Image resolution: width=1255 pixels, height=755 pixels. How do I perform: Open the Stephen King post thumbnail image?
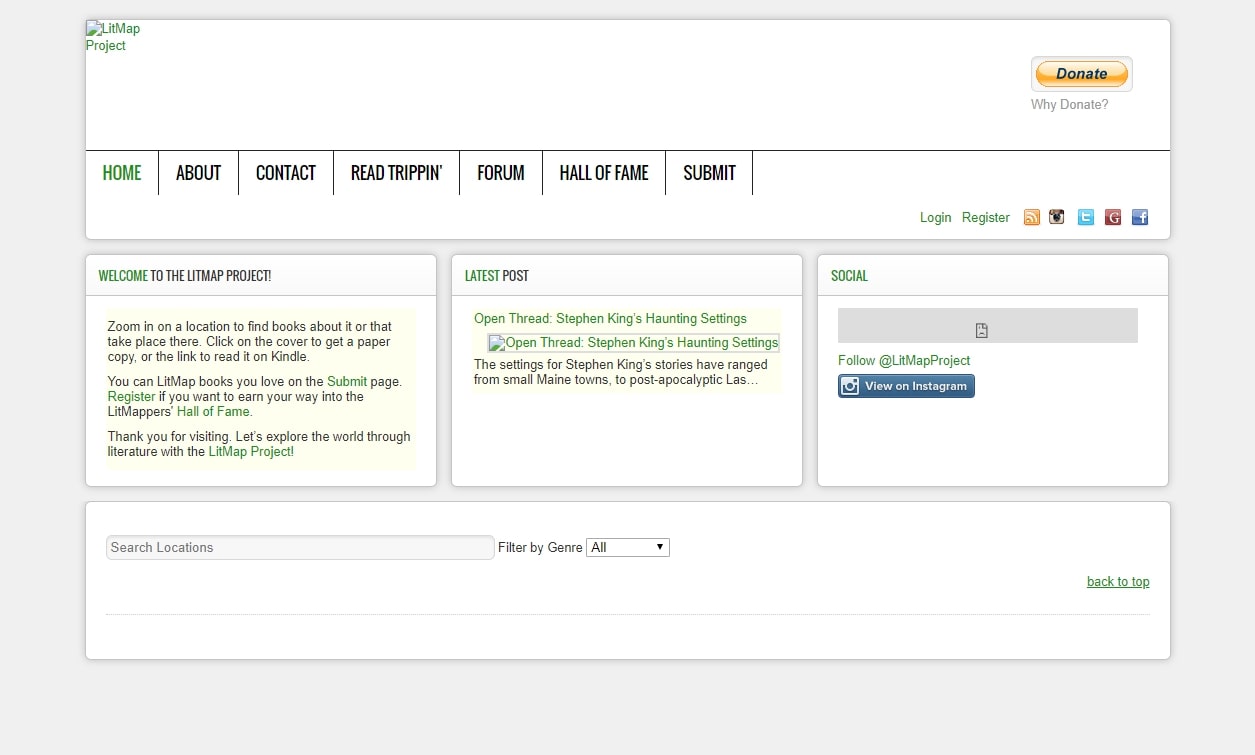[633, 343]
